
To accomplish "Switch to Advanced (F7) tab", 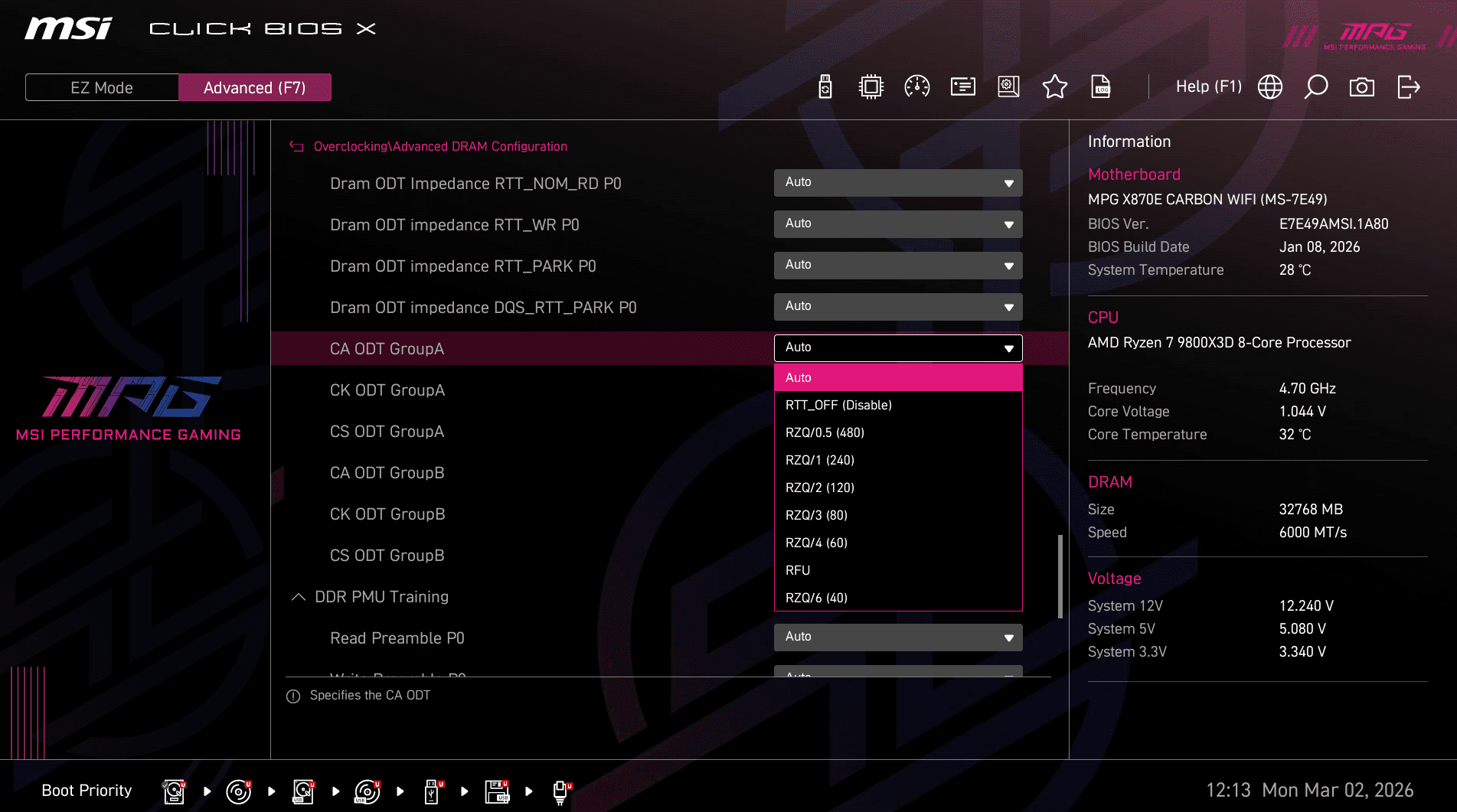I will 255,87.
